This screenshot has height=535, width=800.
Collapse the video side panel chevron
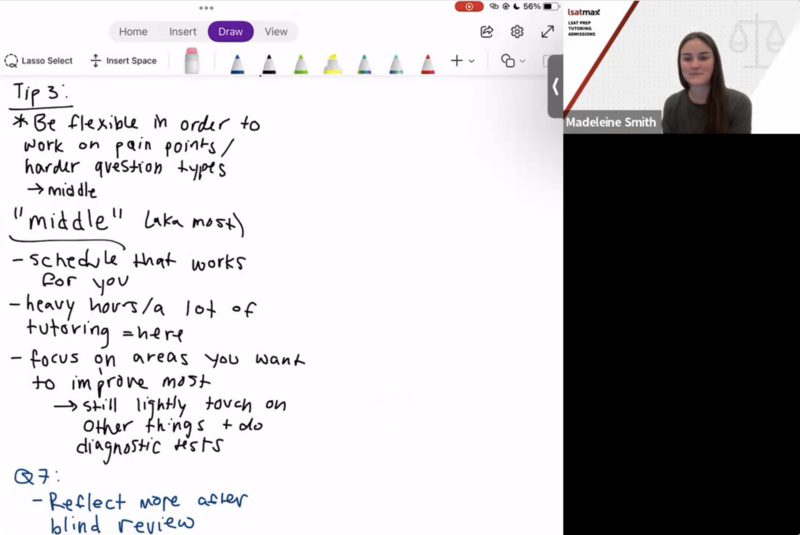tap(555, 87)
